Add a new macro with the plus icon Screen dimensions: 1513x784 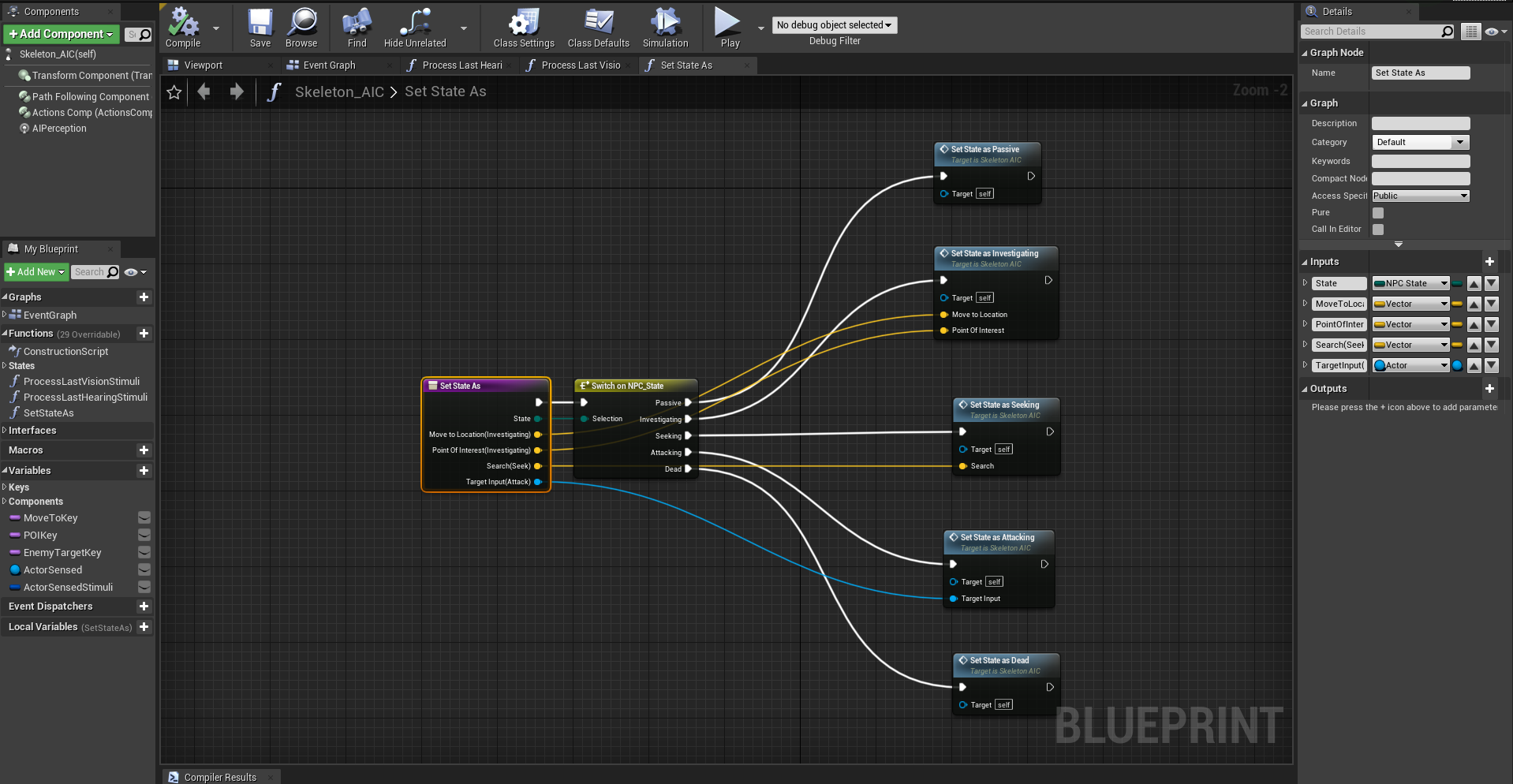pos(144,450)
